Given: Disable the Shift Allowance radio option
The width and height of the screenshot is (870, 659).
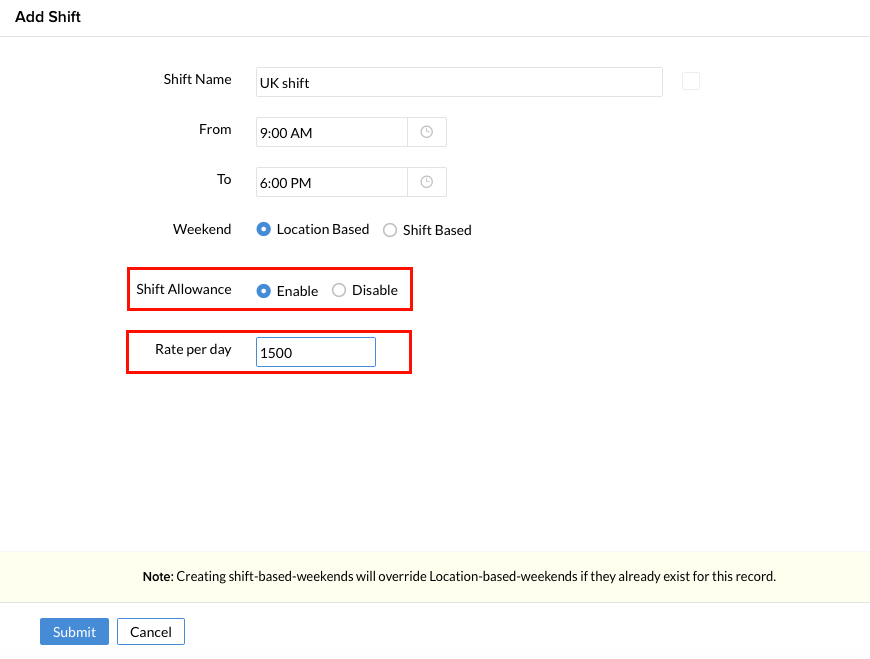Looking at the screenshot, I should [339, 291].
